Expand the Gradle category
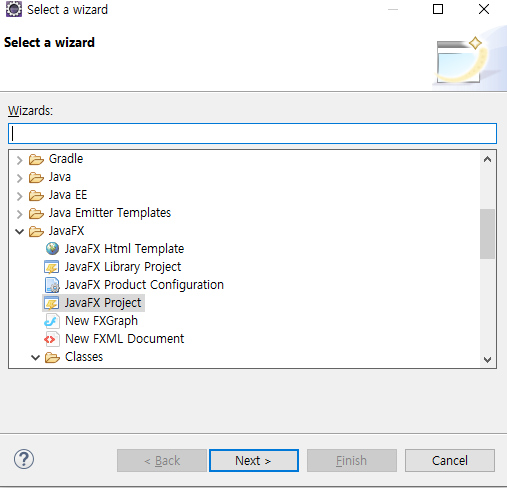 (19, 160)
